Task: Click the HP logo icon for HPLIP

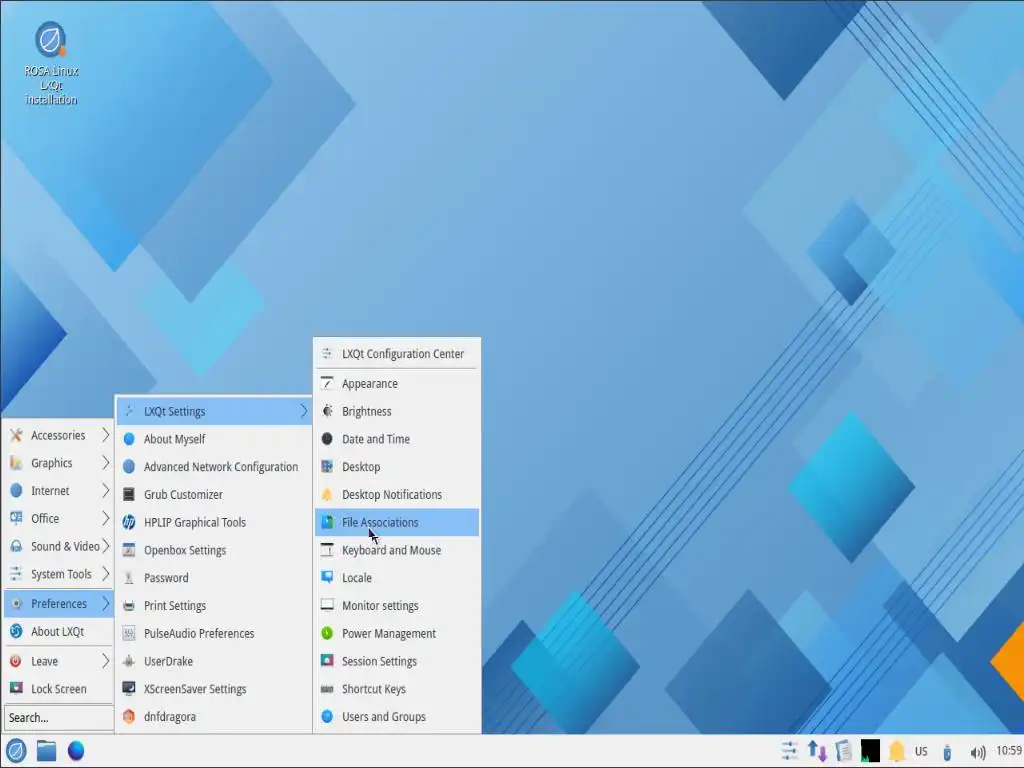Action: [x=129, y=522]
